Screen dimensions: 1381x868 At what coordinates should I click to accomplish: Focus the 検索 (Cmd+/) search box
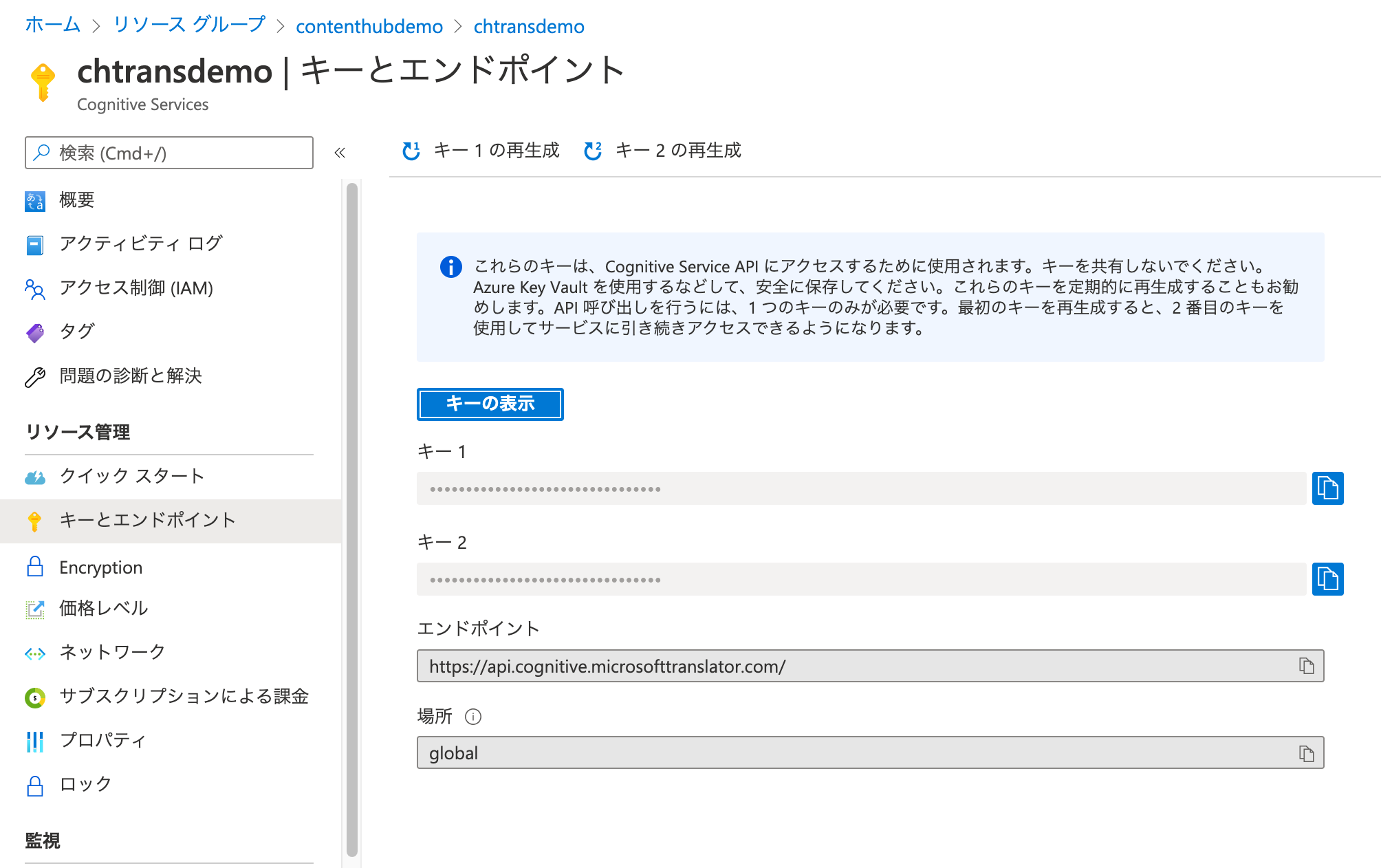coord(169,153)
